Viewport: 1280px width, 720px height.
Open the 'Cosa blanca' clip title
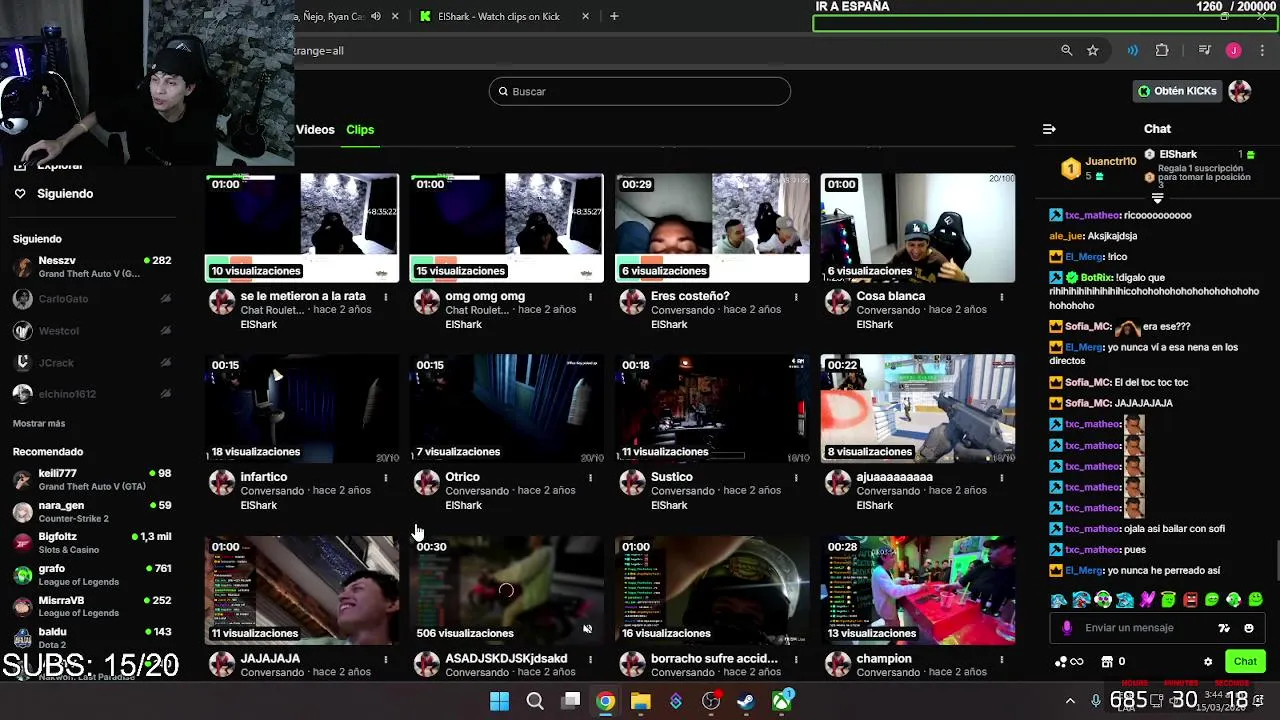890,296
